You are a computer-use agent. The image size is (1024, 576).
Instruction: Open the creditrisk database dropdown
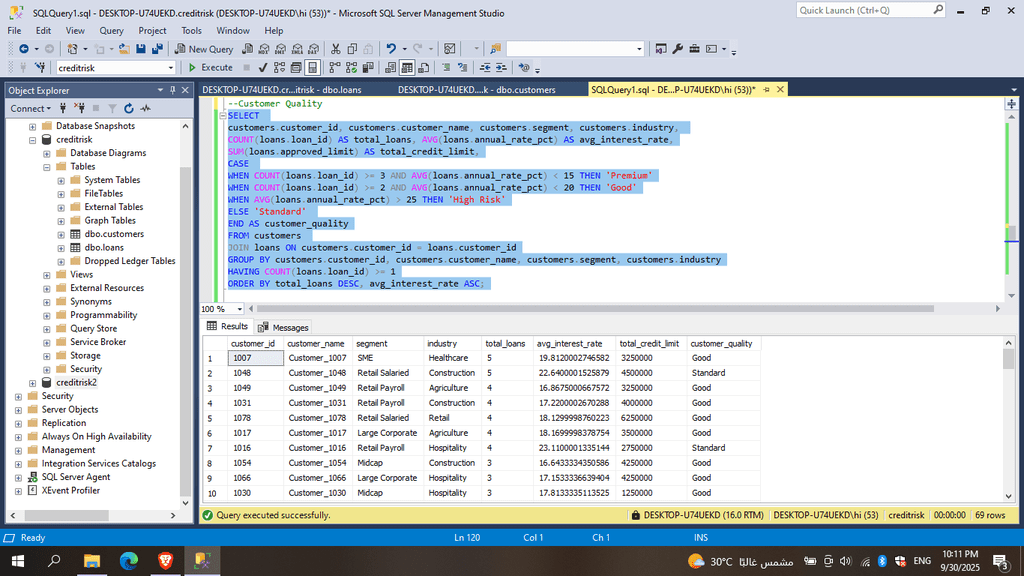(169, 67)
